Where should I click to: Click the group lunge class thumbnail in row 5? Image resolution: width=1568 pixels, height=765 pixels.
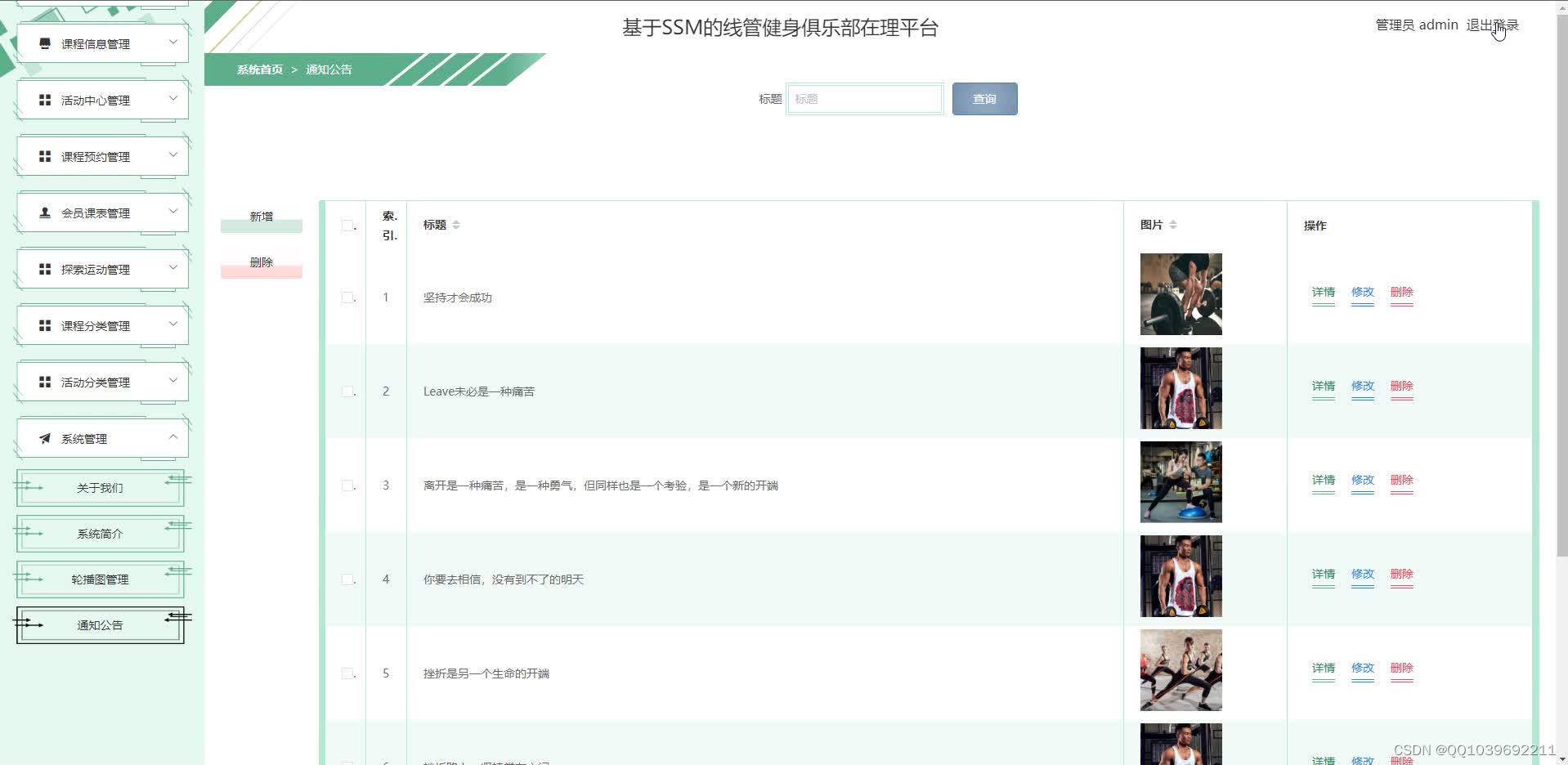pos(1181,670)
